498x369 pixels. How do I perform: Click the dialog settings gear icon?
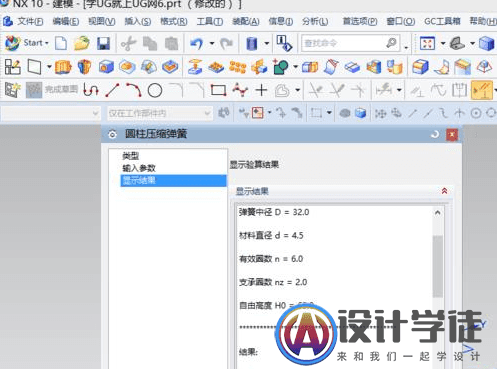(113, 134)
